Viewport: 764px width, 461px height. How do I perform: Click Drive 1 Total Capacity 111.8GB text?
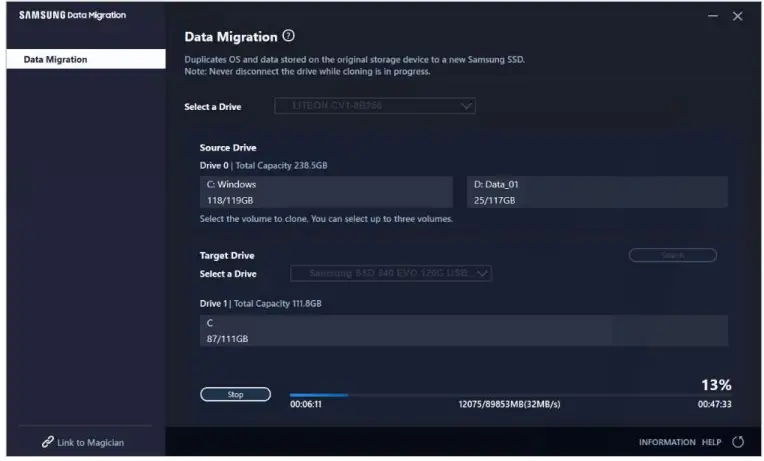pyautogui.click(x=260, y=303)
